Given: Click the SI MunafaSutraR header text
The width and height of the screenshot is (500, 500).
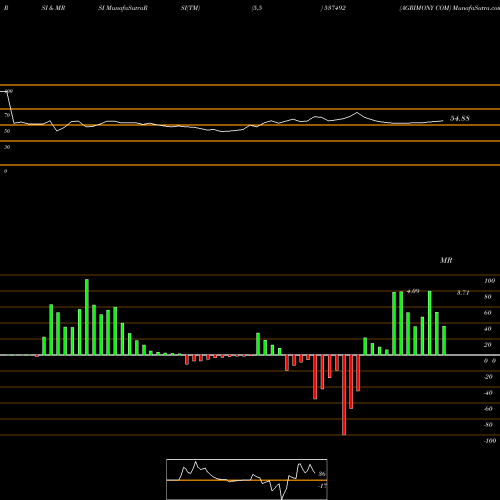Looking at the screenshot, I should 123,8.
